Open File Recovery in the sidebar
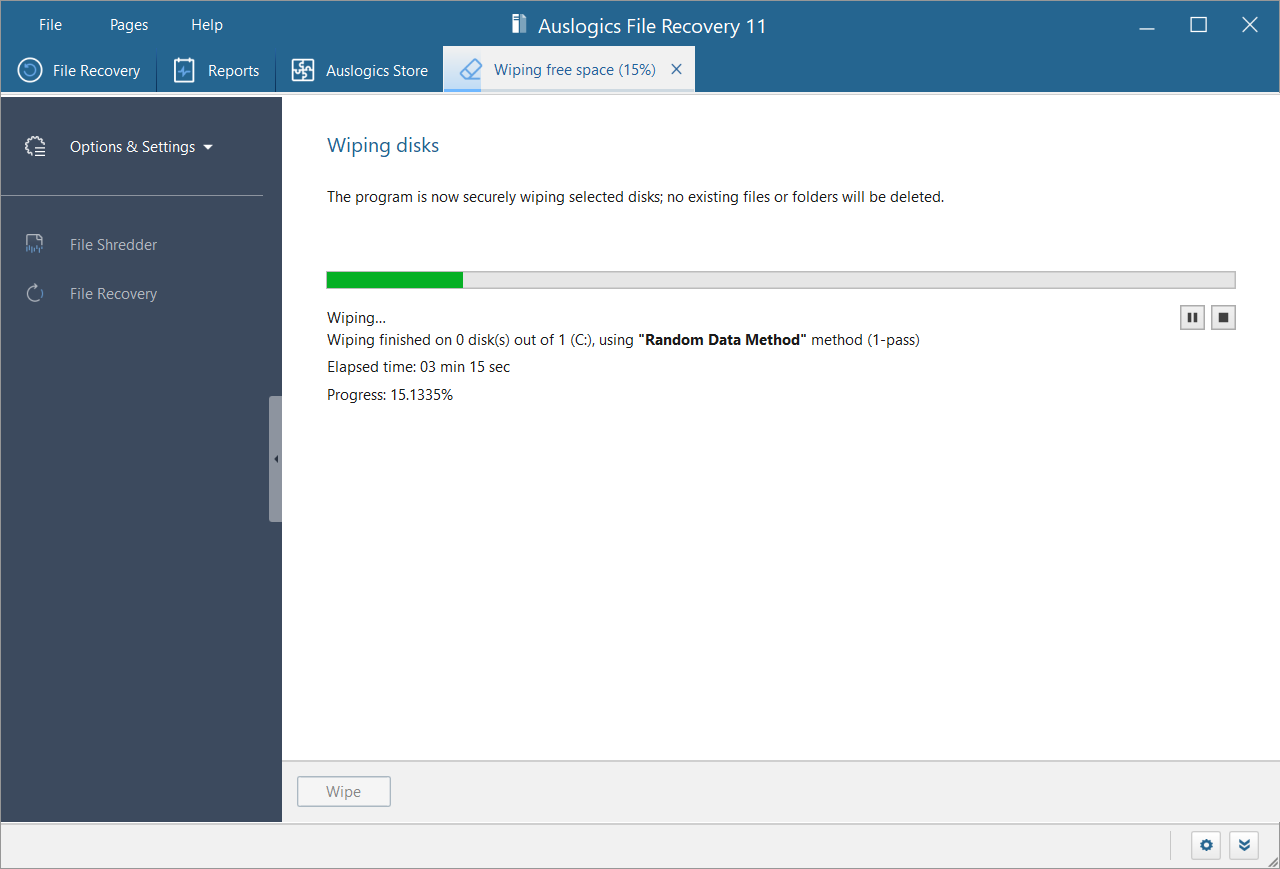The height and width of the screenshot is (869, 1280). coord(113,294)
